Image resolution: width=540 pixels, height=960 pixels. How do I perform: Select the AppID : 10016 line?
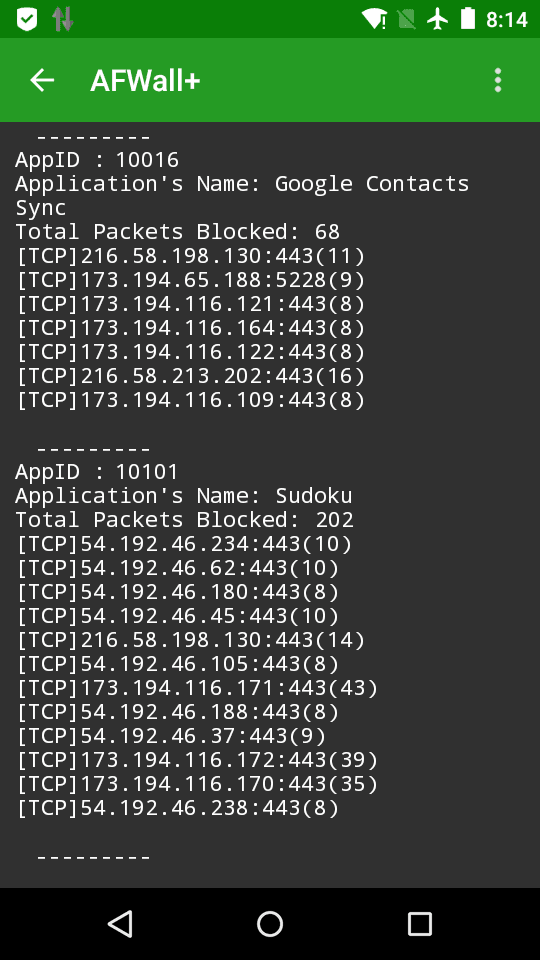tap(97, 160)
